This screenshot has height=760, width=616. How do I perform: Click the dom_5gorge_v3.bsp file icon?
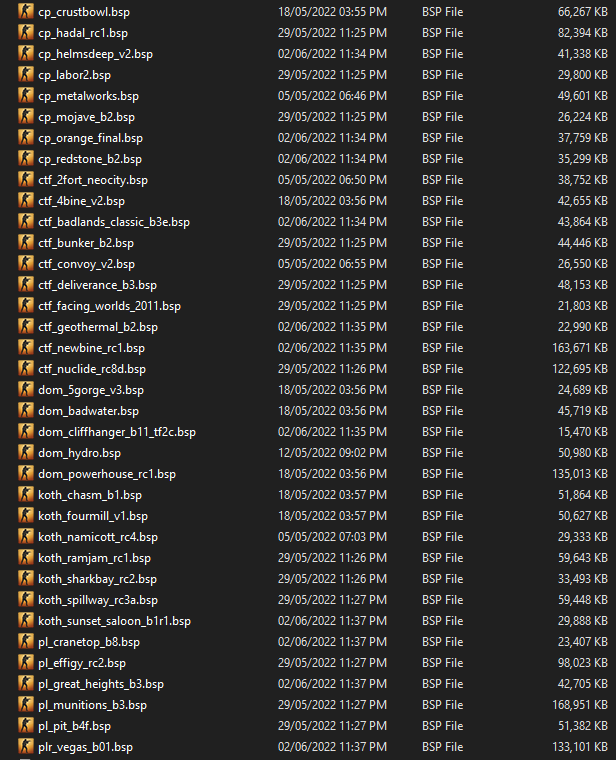coord(26,389)
